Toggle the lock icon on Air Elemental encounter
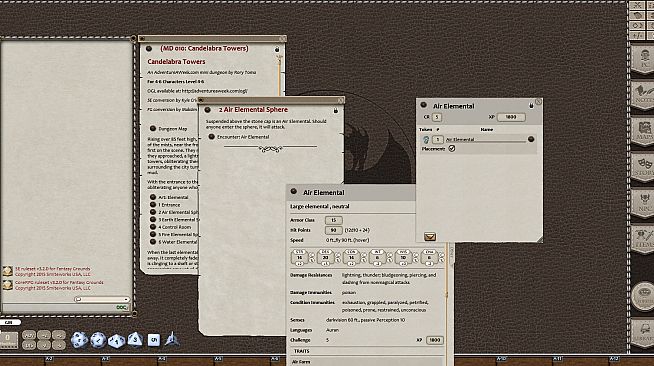 531,106
